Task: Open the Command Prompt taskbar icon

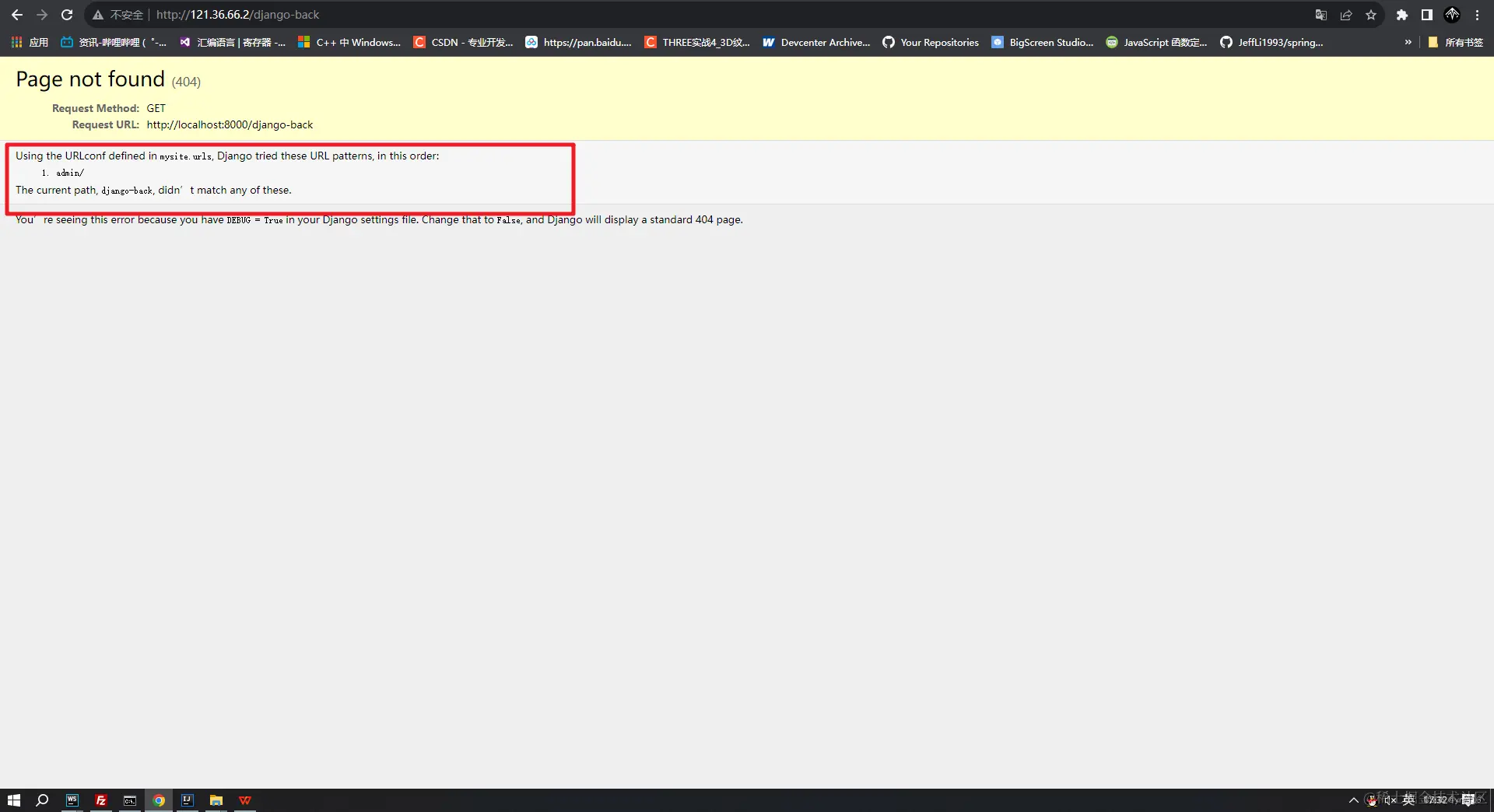Action: [x=129, y=800]
